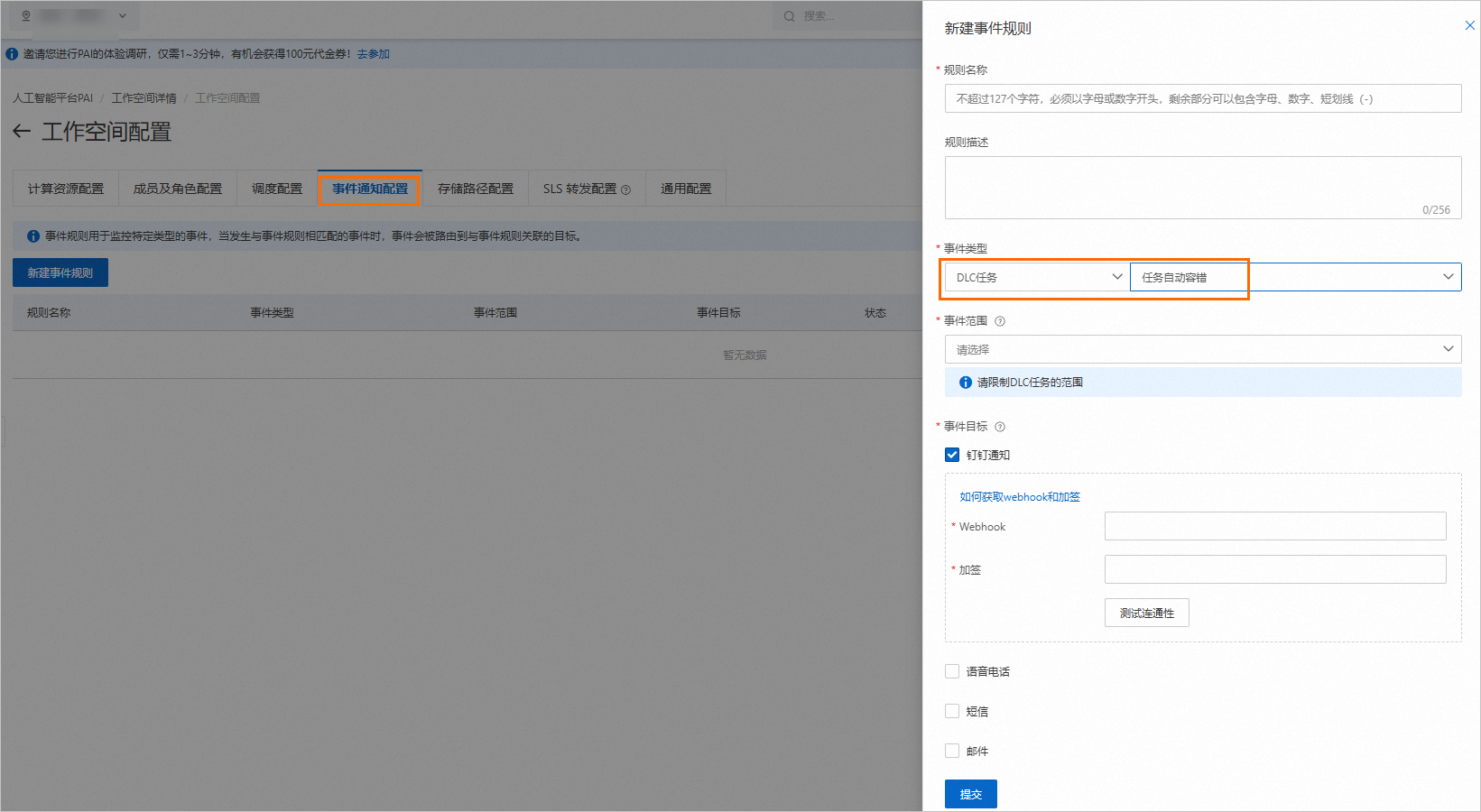1481x812 pixels.
Task: Expand the 事件范围 请选择 dropdown
Action: tap(1203, 349)
